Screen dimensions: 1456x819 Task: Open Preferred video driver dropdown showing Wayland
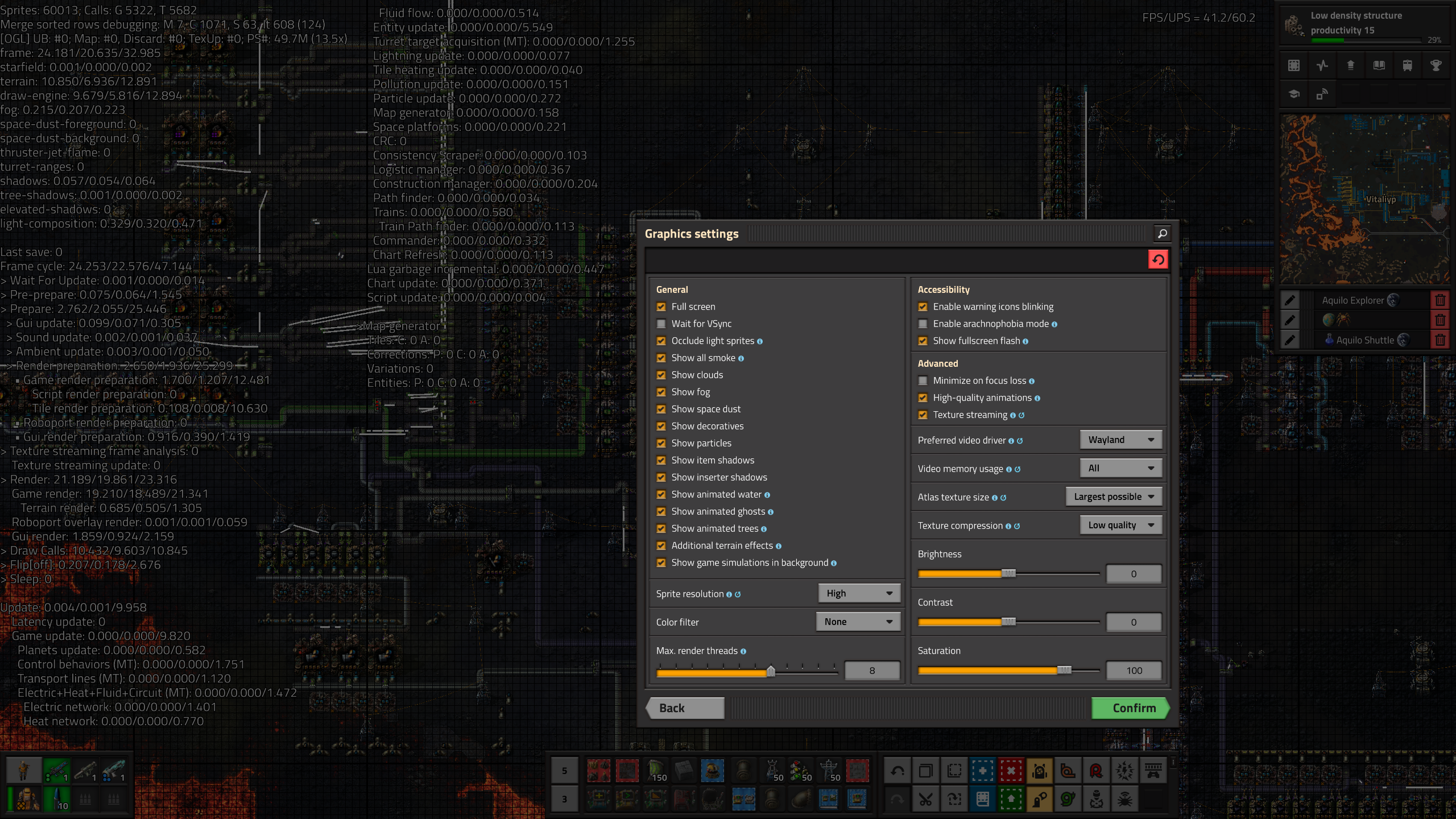point(1120,440)
